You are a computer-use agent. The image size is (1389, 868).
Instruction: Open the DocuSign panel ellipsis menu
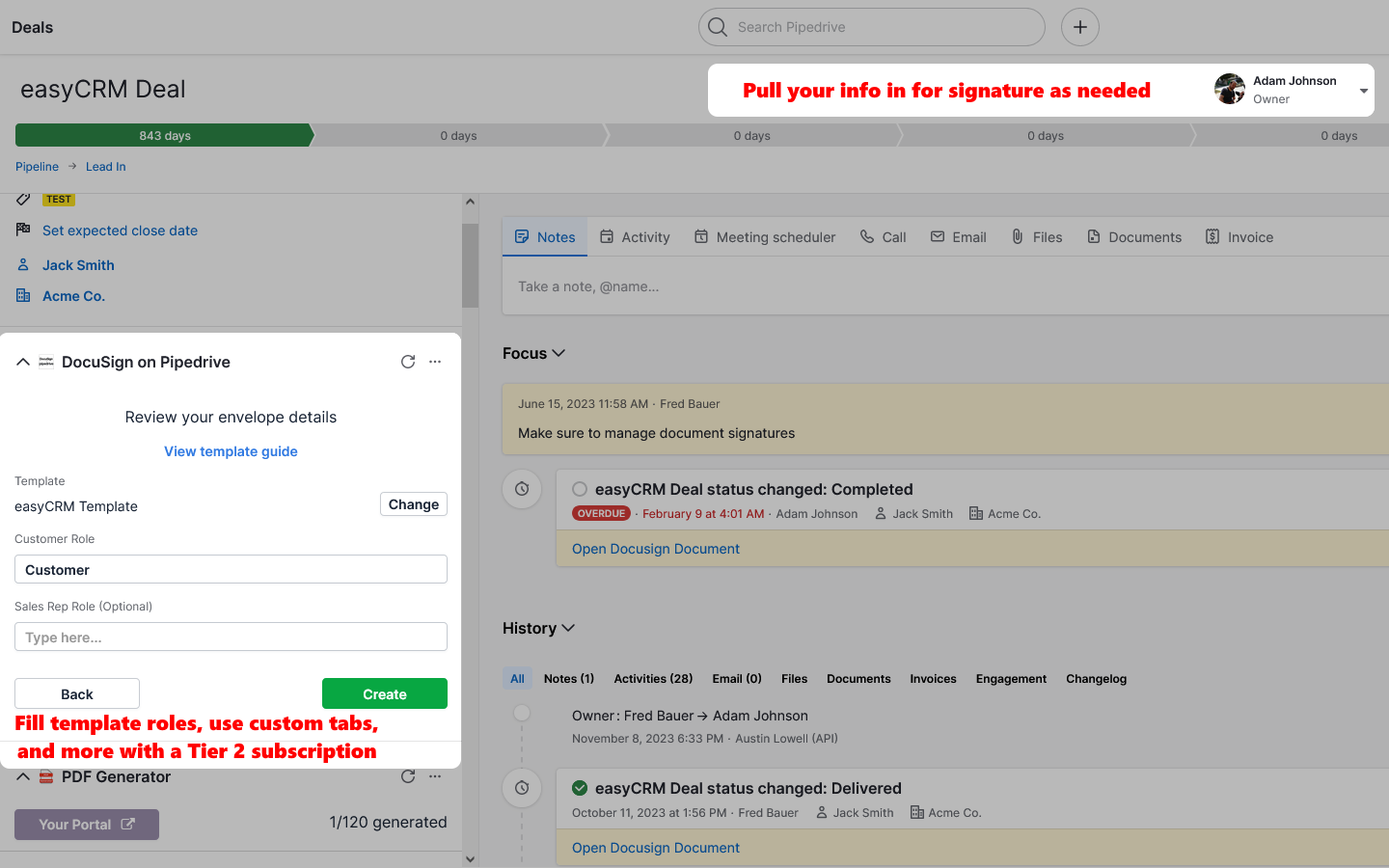tap(434, 362)
